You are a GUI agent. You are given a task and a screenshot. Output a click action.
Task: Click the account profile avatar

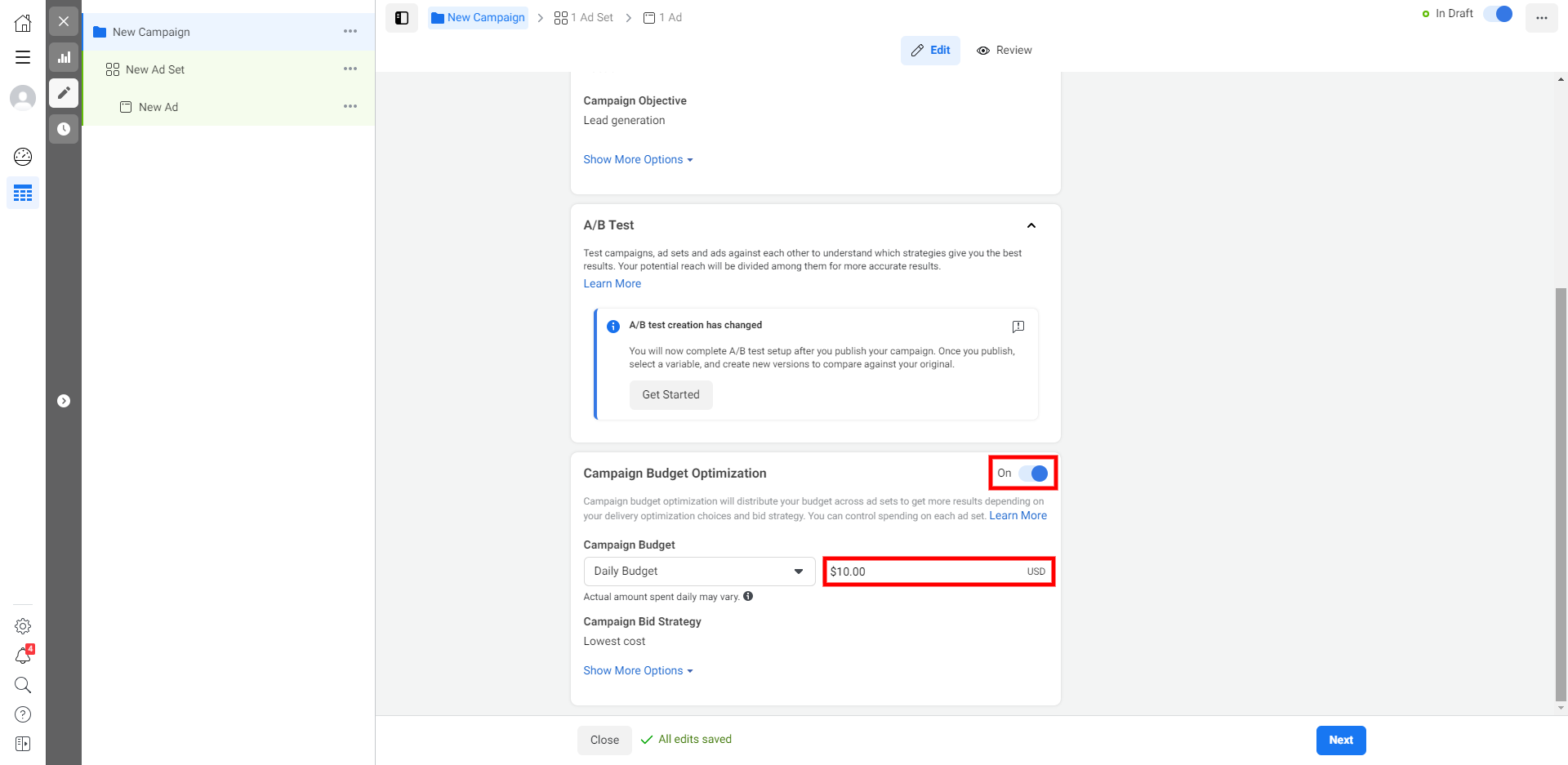[x=23, y=98]
